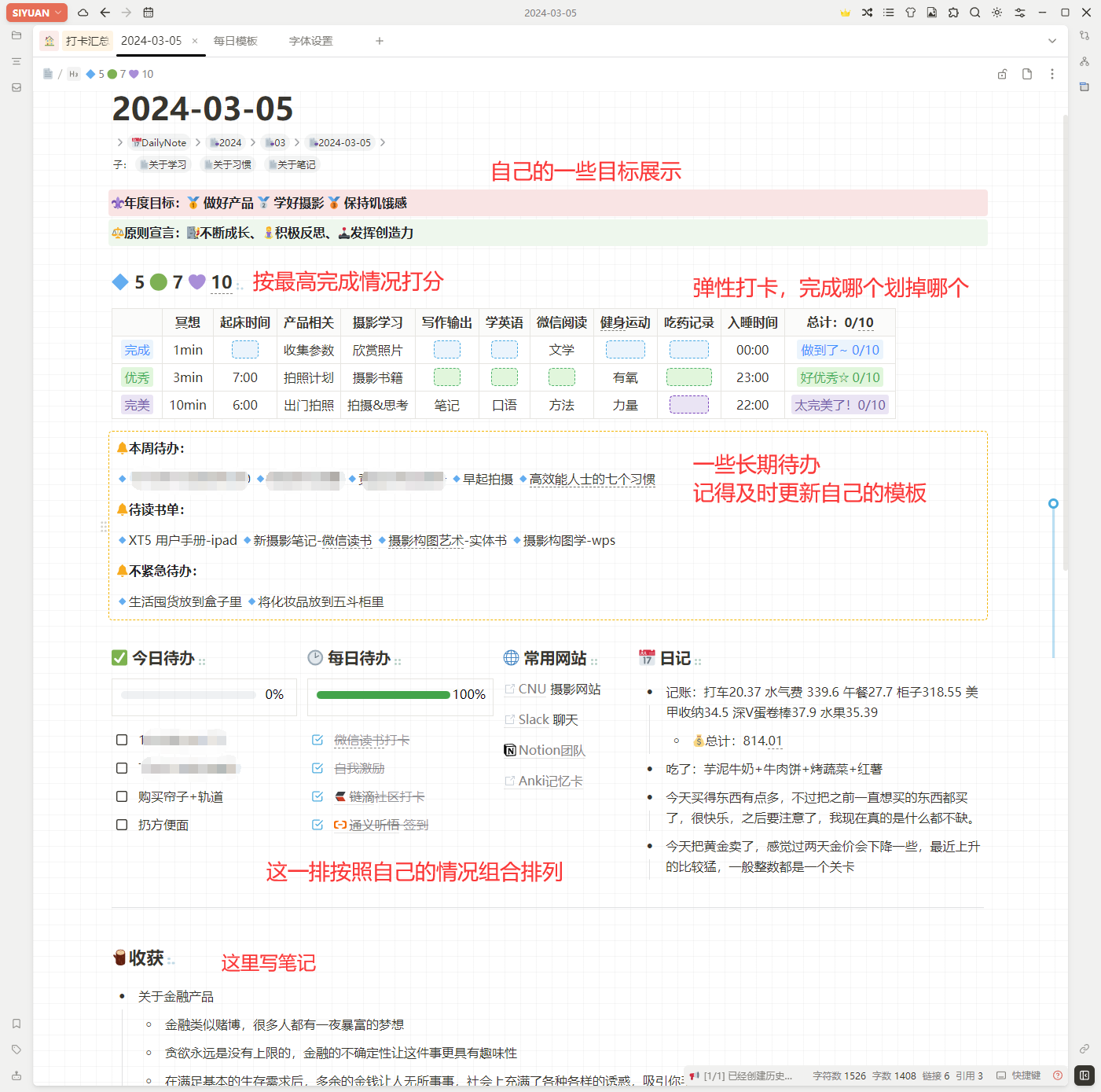This screenshot has width=1101, height=1092.
Task: Uncheck the '自我激励' daily task
Action: point(317,768)
